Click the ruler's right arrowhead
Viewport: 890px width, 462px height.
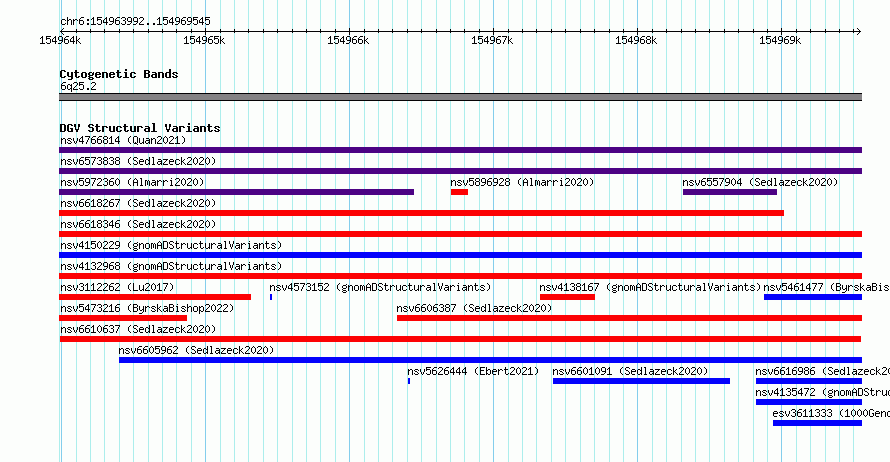click(858, 31)
